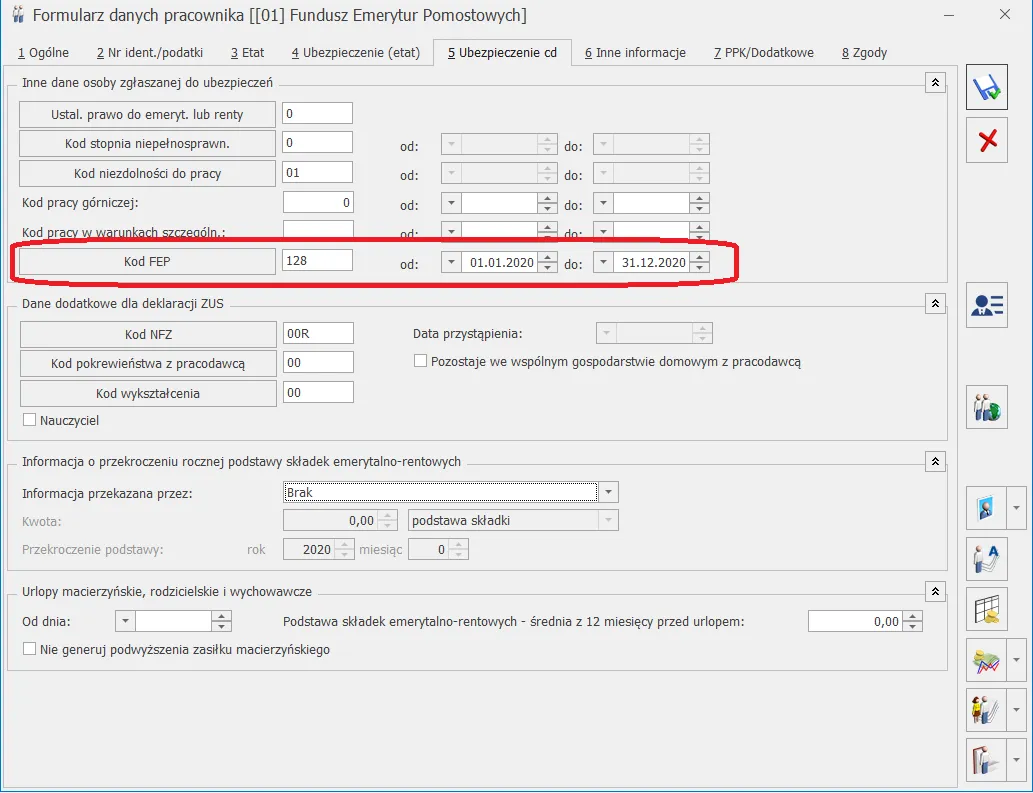
Task: Open the person by door icon
Action: 986,761
